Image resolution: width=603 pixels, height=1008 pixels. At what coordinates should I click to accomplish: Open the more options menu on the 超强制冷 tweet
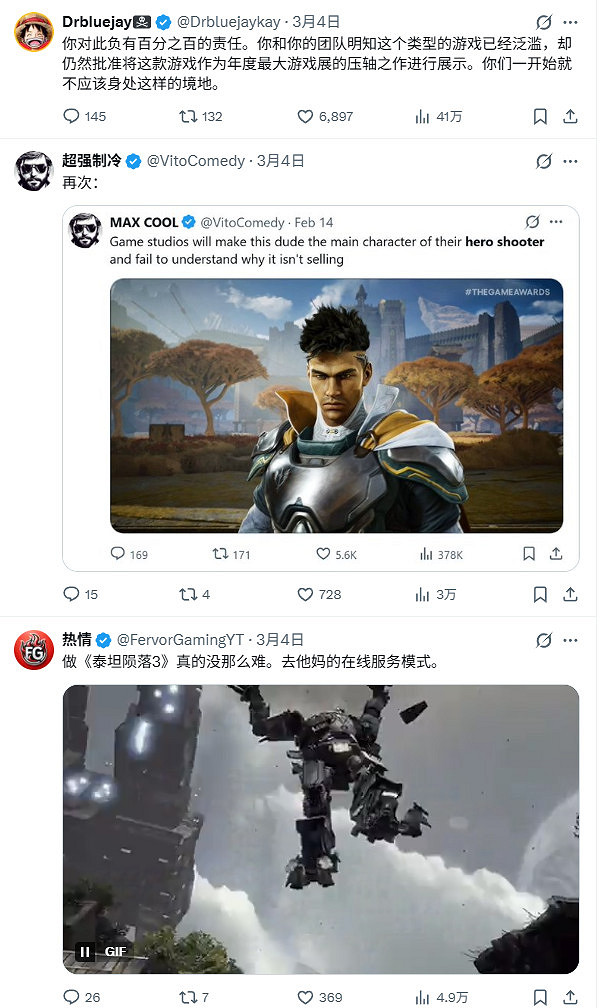[x=570, y=161]
